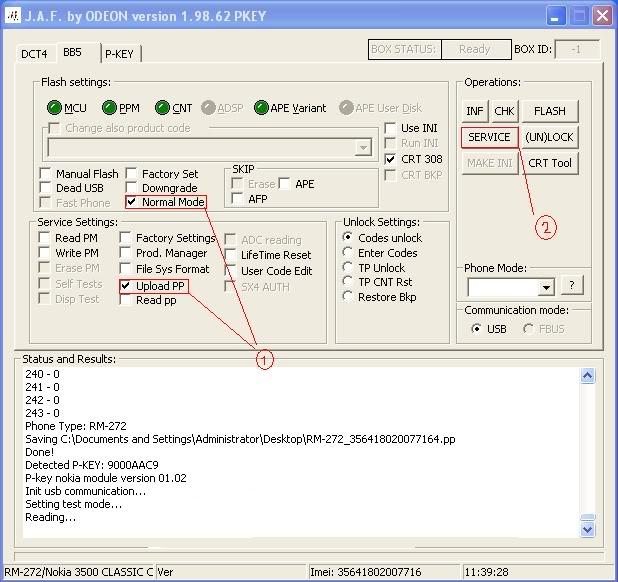Enable LifeTime Reset checkbox
618x582 pixels.
(x=230, y=255)
